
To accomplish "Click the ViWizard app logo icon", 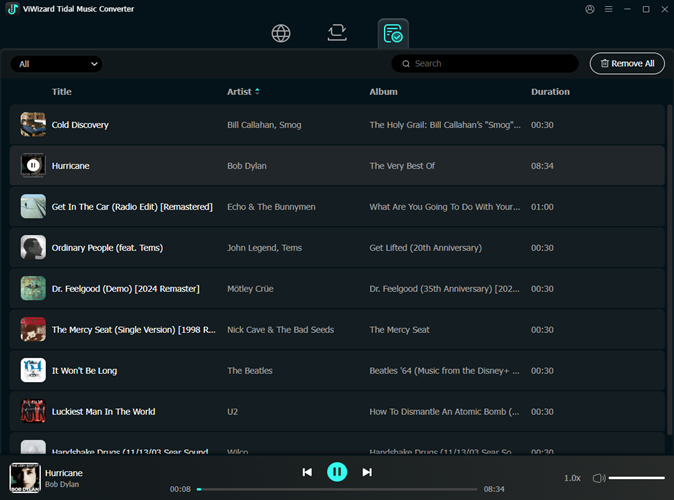I will pos(12,9).
